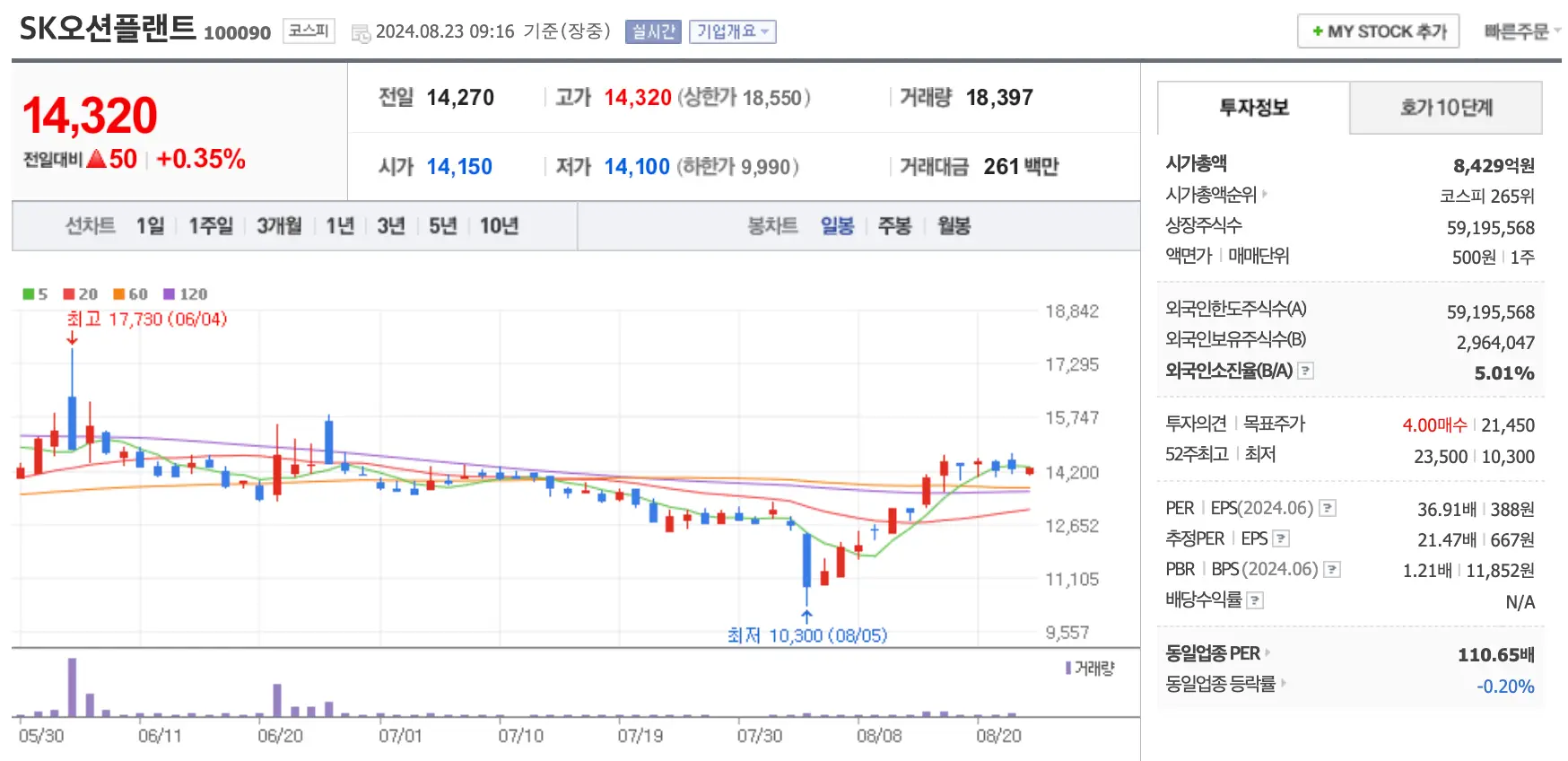Click the 코스피 market badge
The image size is (1568, 761).
tap(309, 31)
